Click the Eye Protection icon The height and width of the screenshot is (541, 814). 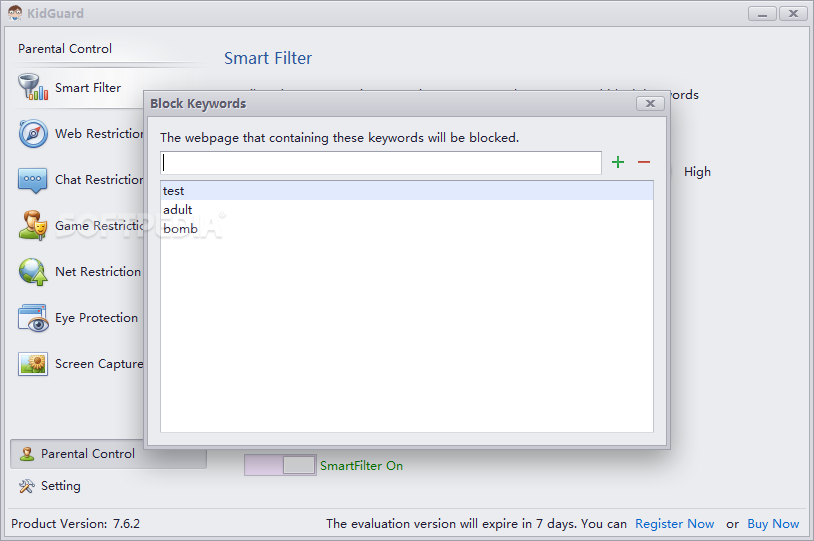(33, 318)
